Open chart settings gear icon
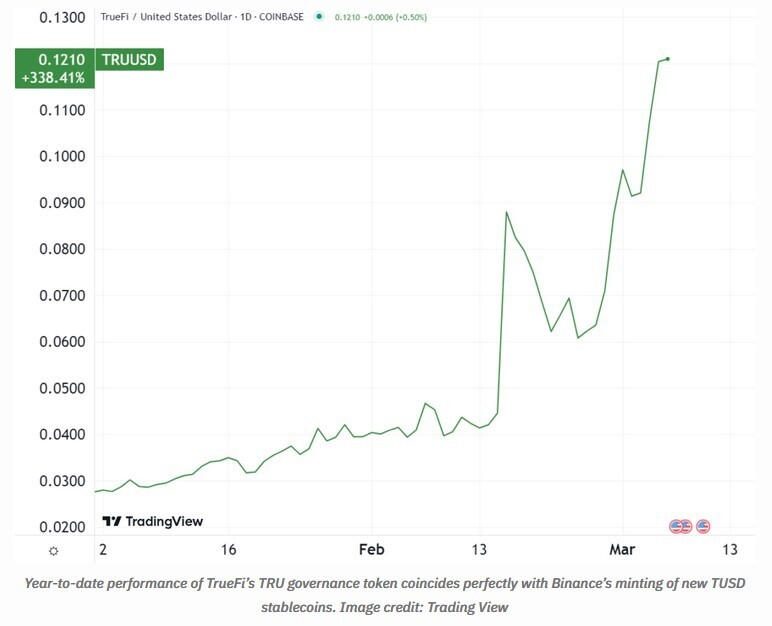Image resolution: width=772 pixels, height=626 pixels. point(53,550)
